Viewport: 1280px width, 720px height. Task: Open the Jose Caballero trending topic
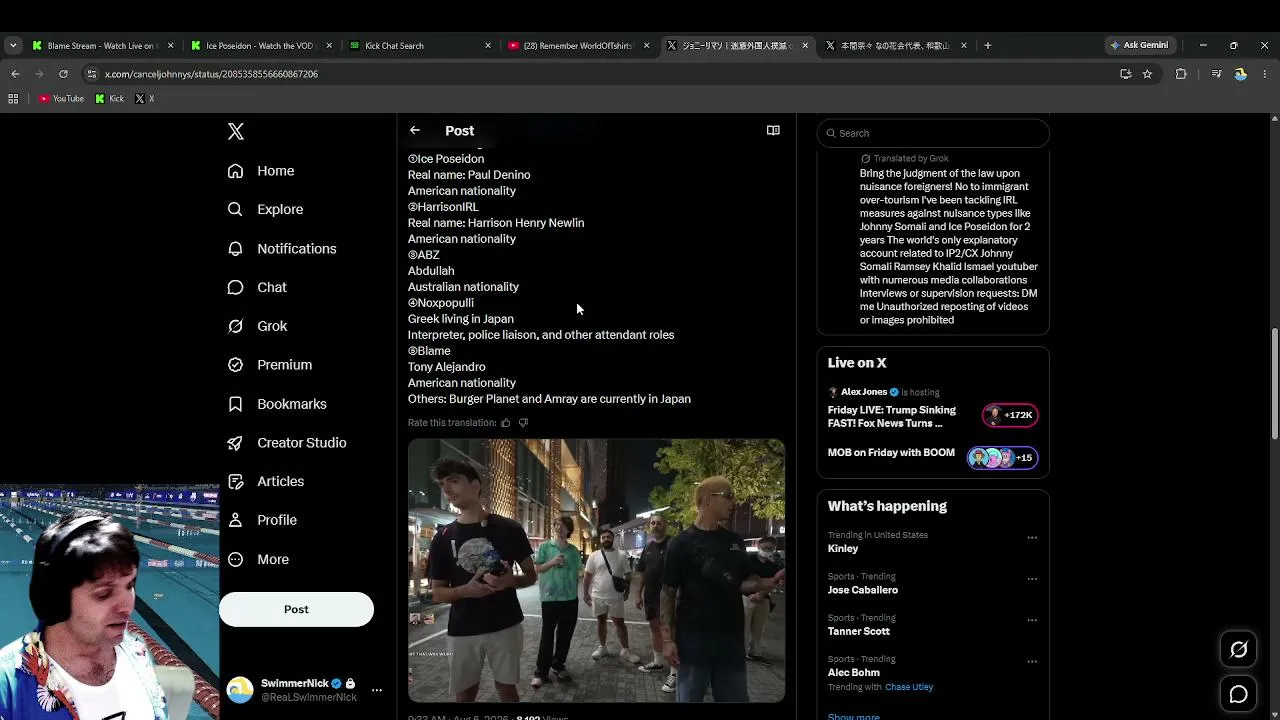pyautogui.click(x=863, y=590)
